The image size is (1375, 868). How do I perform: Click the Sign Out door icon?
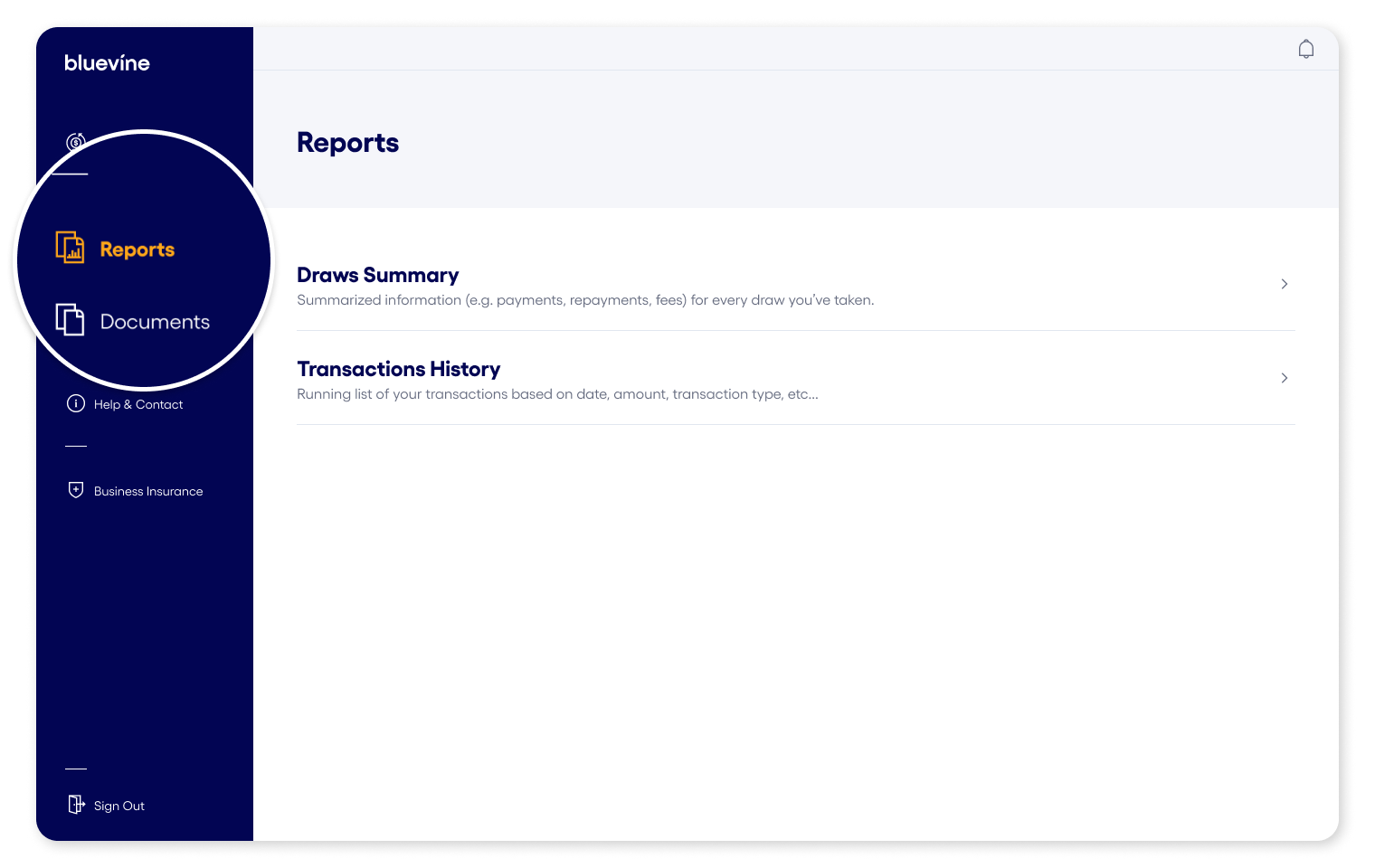coord(76,804)
